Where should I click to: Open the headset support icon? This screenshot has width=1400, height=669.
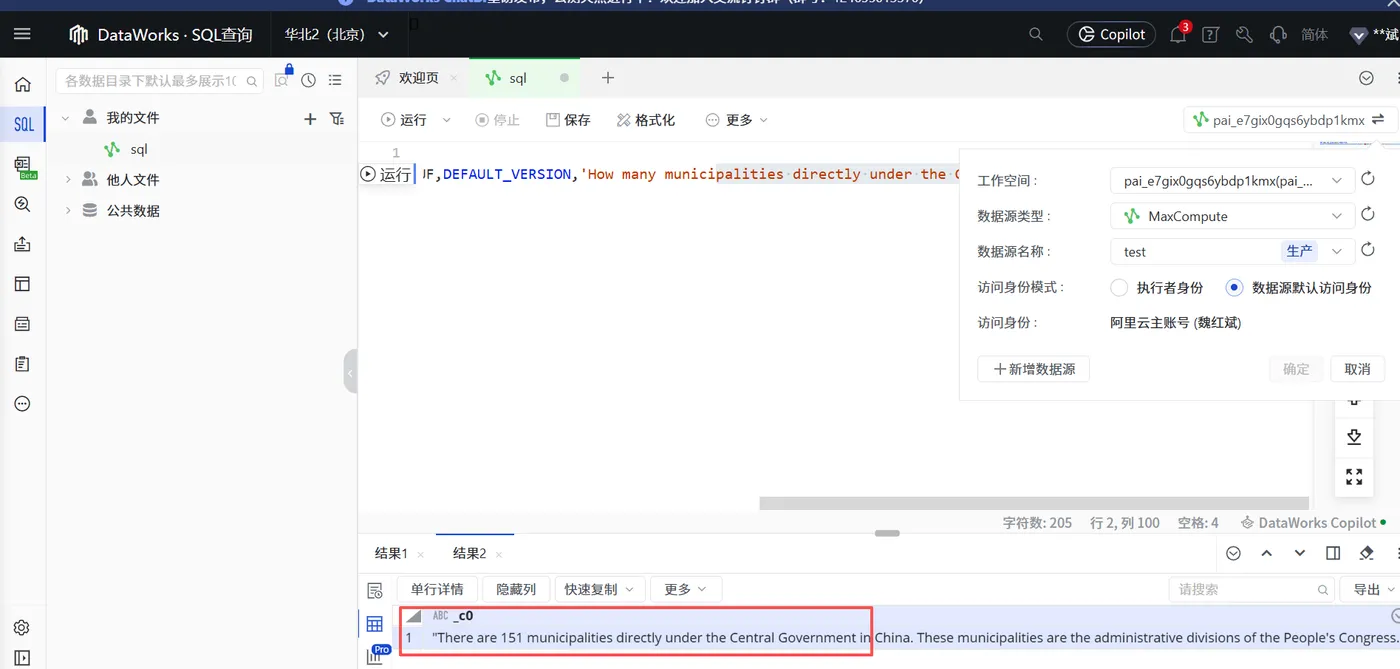click(1277, 34)
